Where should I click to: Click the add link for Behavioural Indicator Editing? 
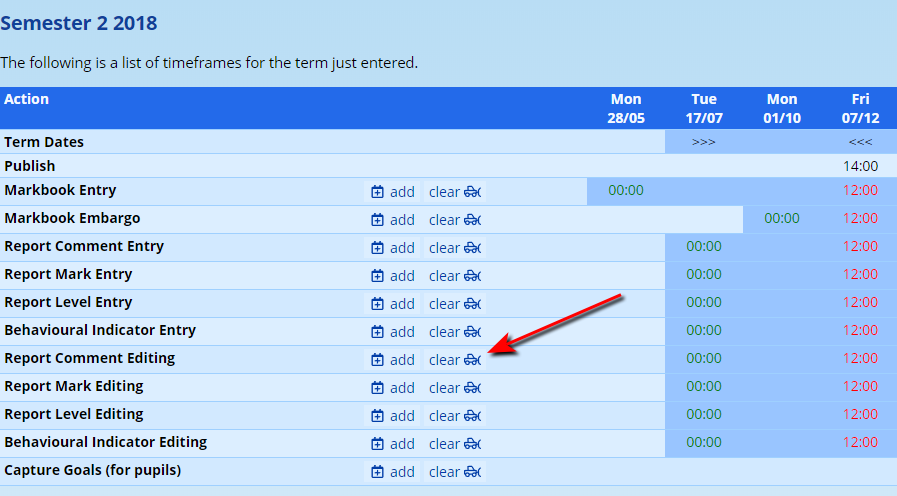(x=402, y=444)
